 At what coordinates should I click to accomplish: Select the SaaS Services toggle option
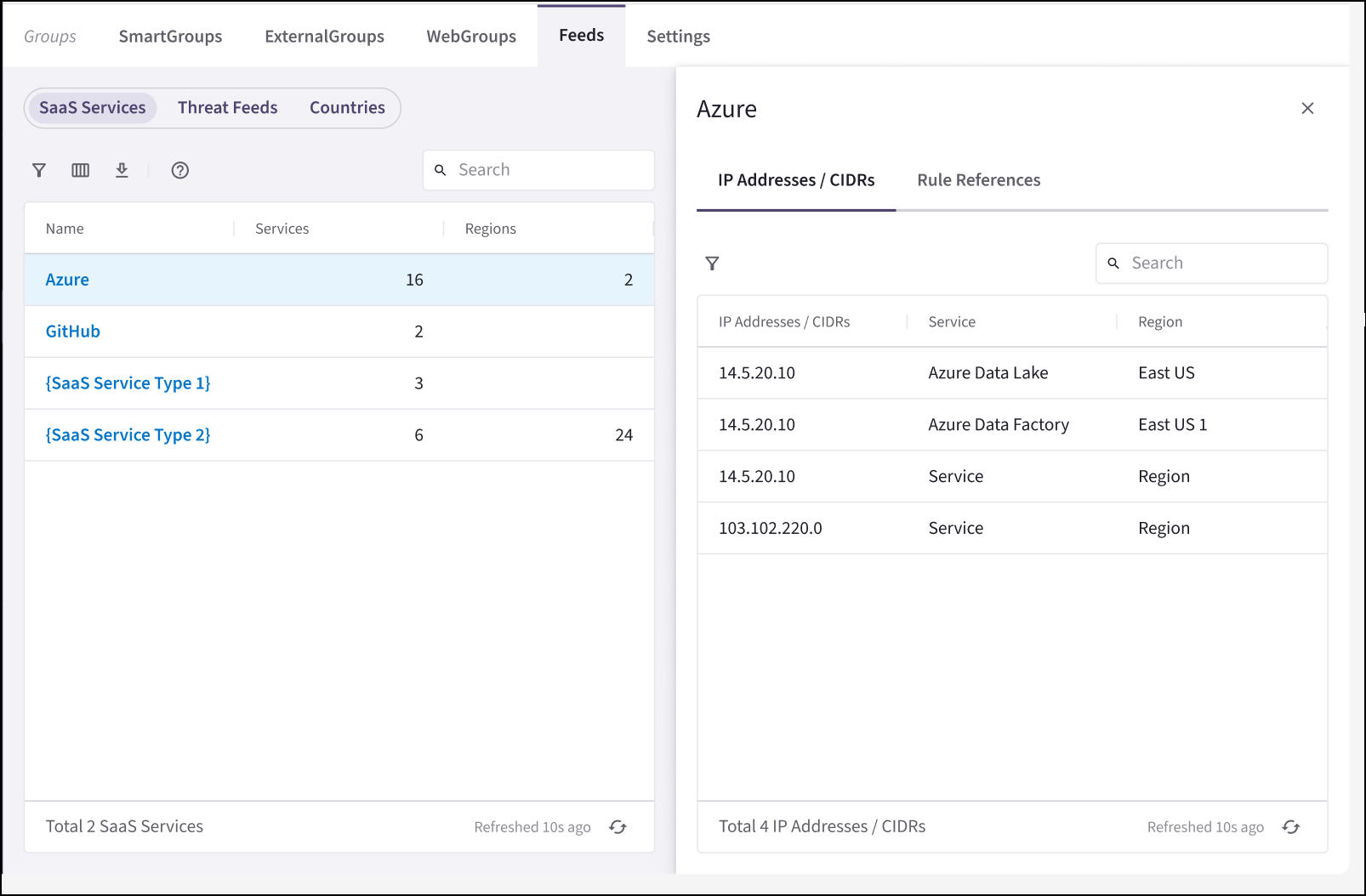point(92,108)
